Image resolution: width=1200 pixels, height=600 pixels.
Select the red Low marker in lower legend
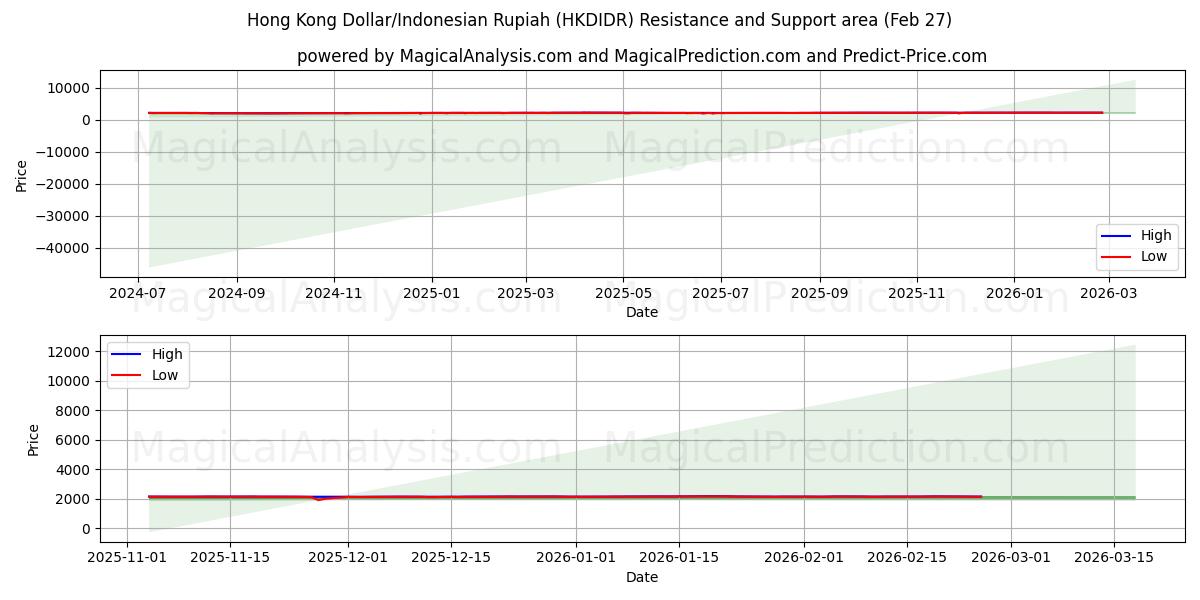(127, 375)
